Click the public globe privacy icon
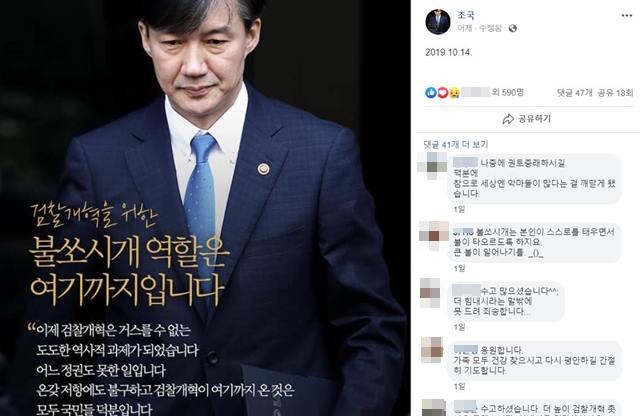This screenshot has height=416, width=640. point(513,28)
